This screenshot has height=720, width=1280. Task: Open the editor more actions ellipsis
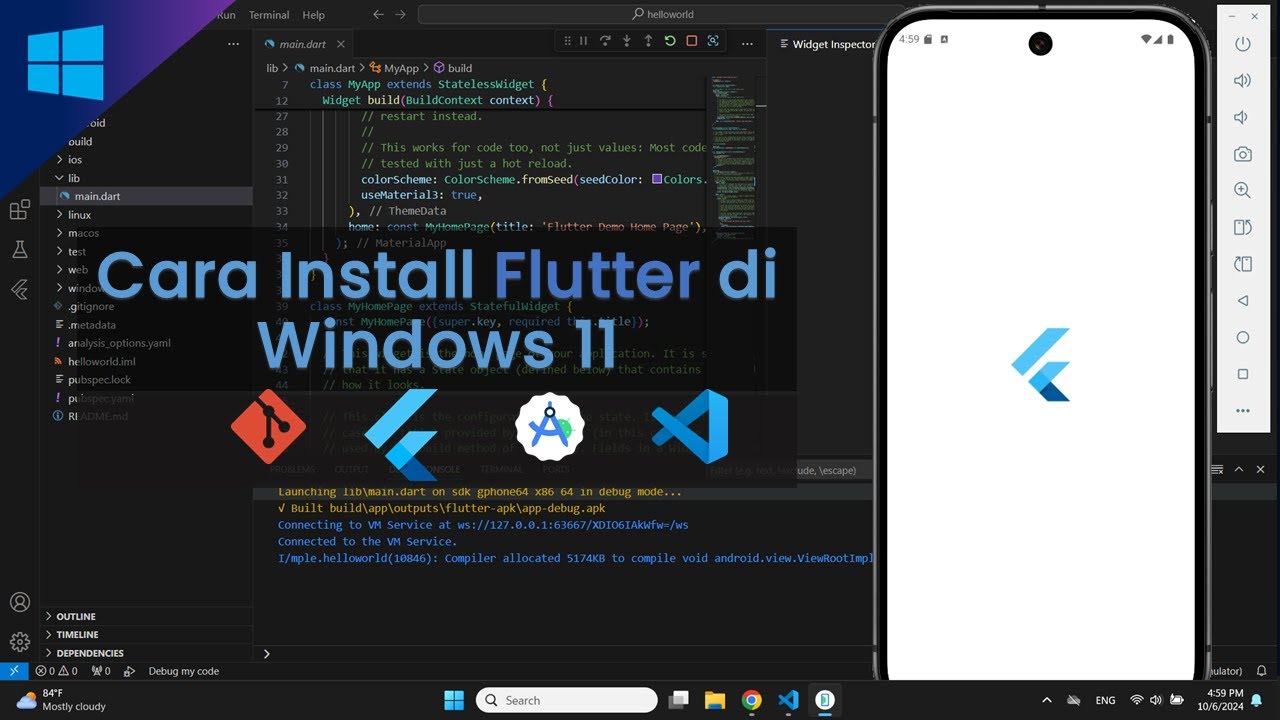[x=747, y=44]
